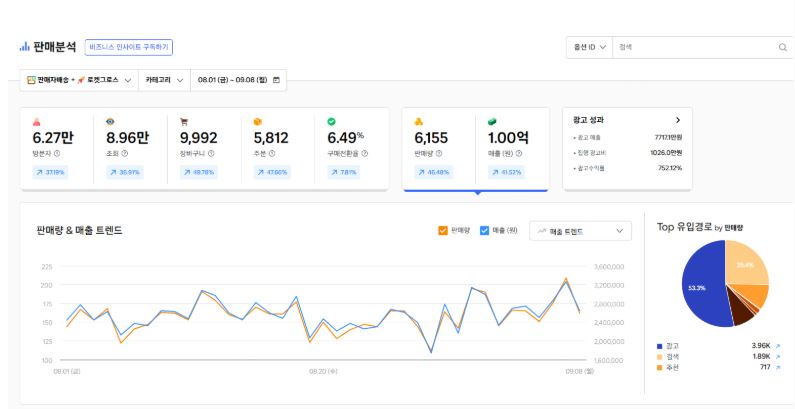The image size is (795, 409).
Task: Open the 08.01 ~ 09.08 date range picker
Action: (x=238, y=80)
